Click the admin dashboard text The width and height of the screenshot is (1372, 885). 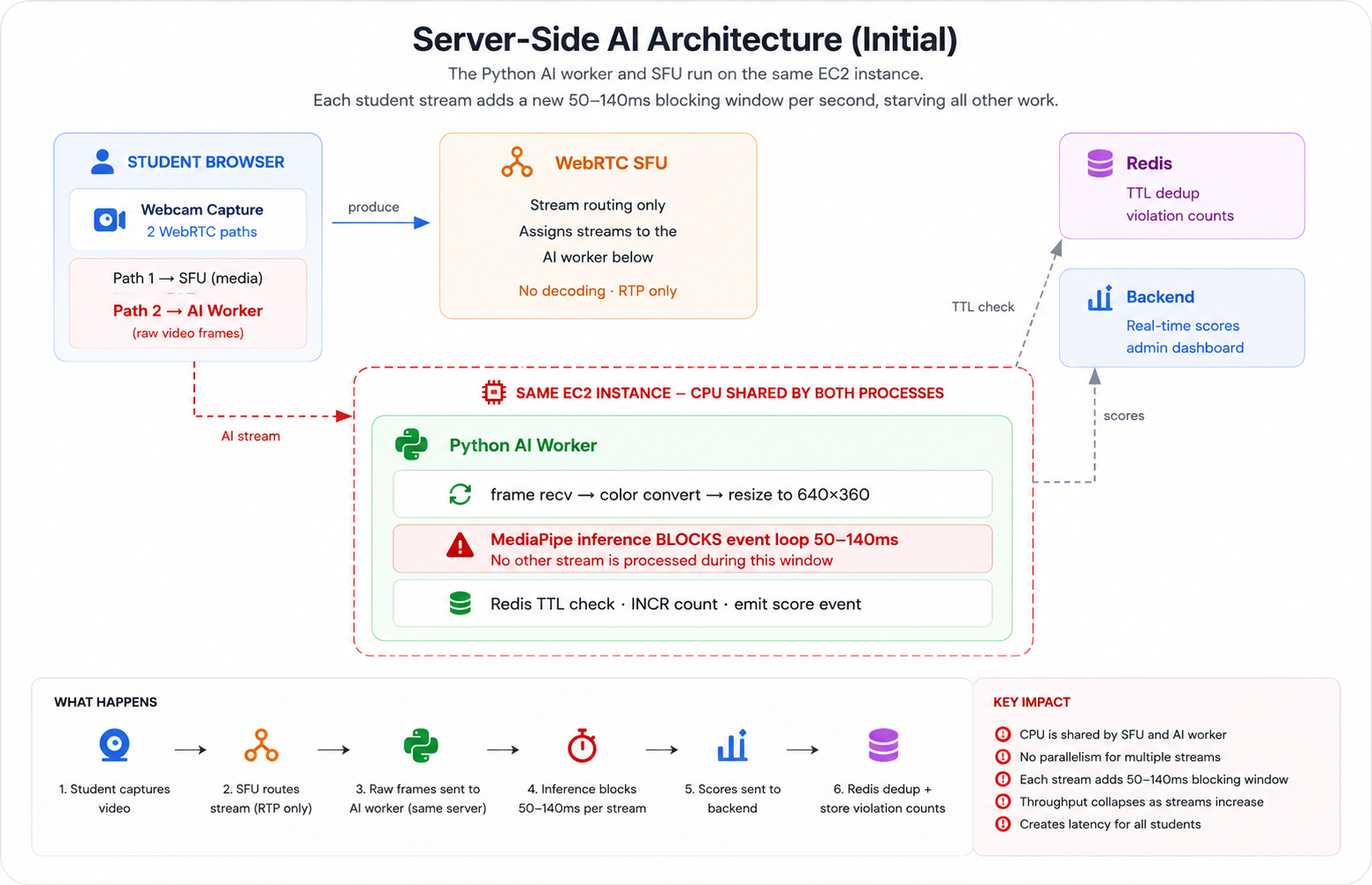pyautogui.click(x=1185, y=348)
